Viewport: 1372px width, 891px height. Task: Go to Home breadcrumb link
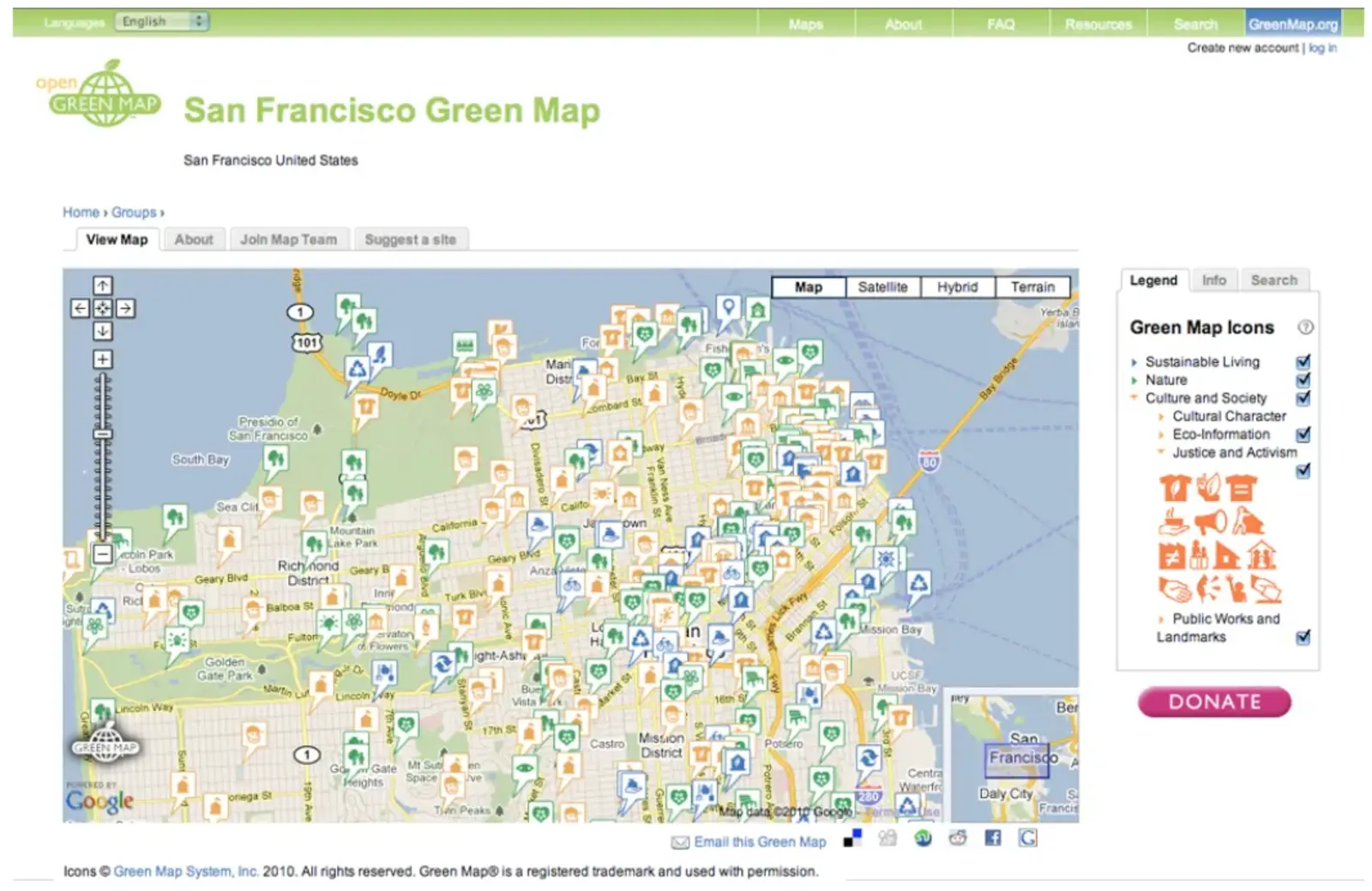[81, 212]
